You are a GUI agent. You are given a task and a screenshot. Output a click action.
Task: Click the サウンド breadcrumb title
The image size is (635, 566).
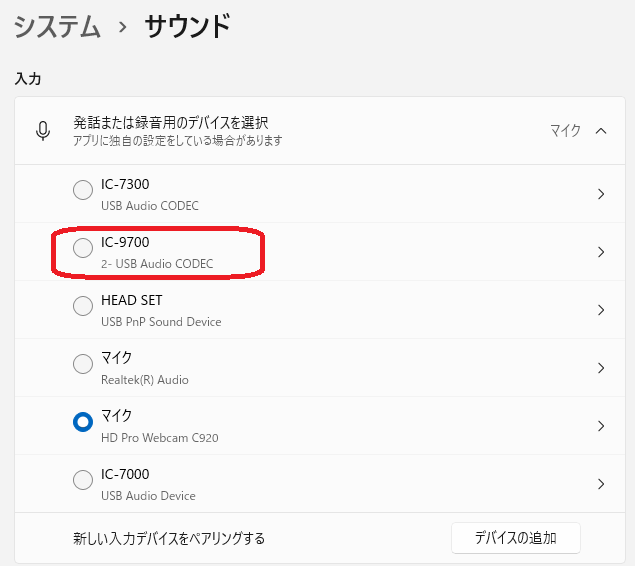188,27
